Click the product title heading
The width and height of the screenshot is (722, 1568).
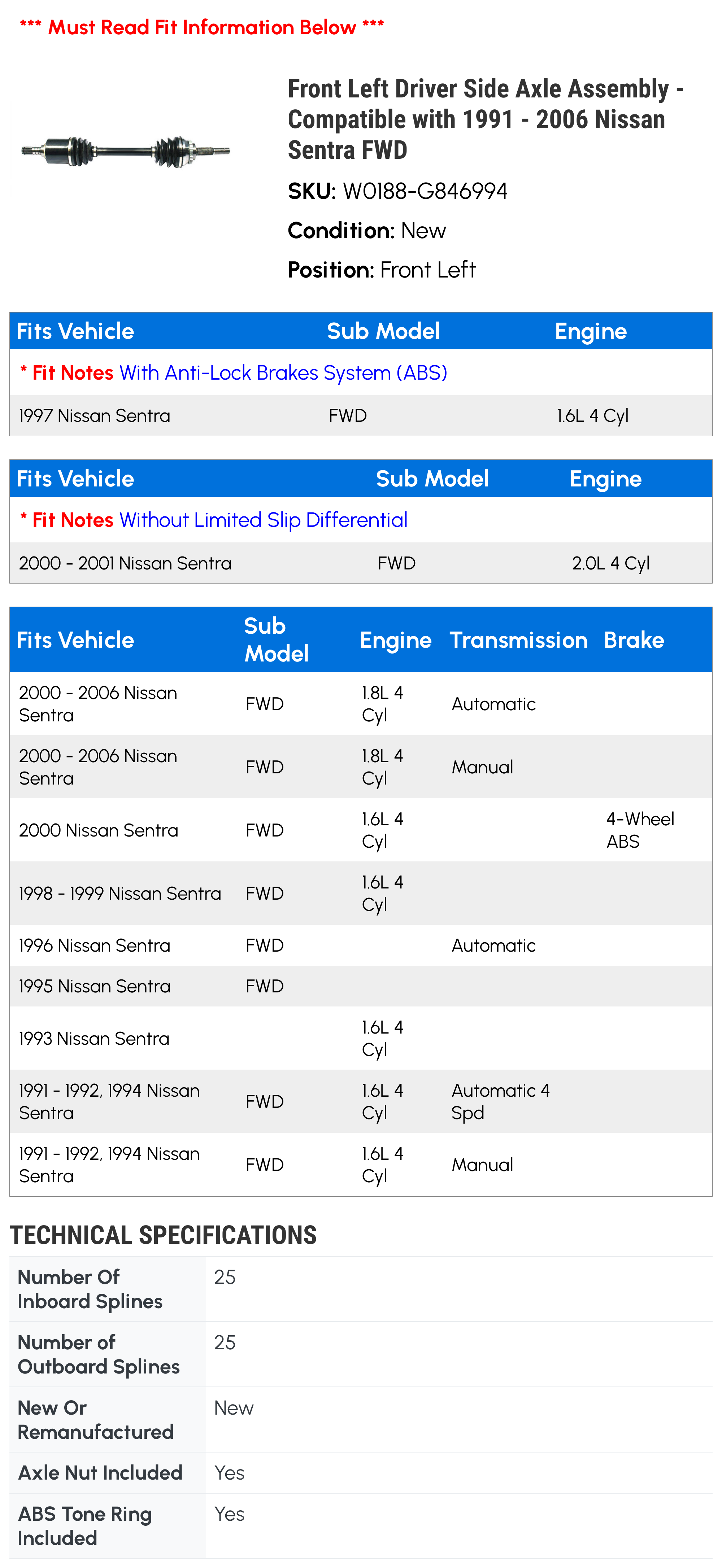(x=486, y=119)
